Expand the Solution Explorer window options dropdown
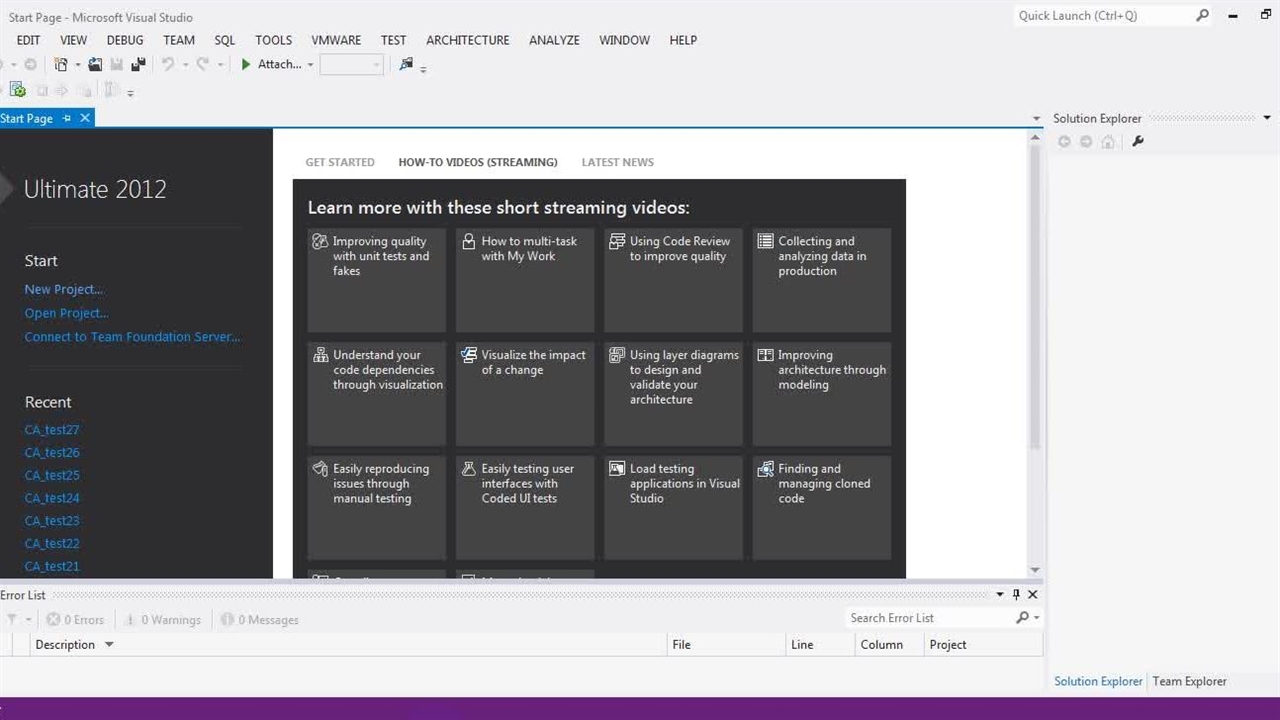 click(1267, 118)
